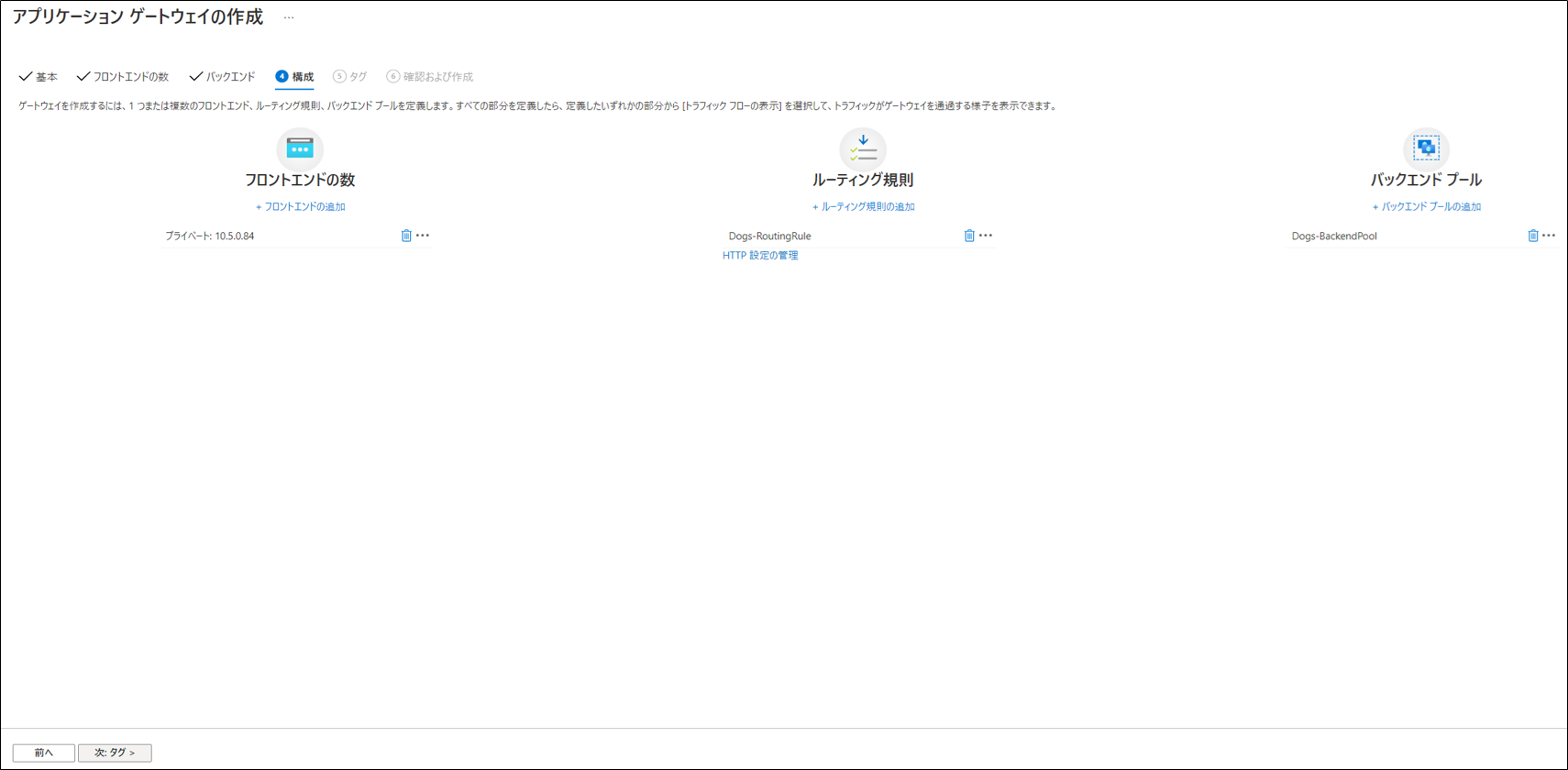Click the ルーティング規則 column heading
Viewport: 1568px width, 770px height.
point(863,181)
